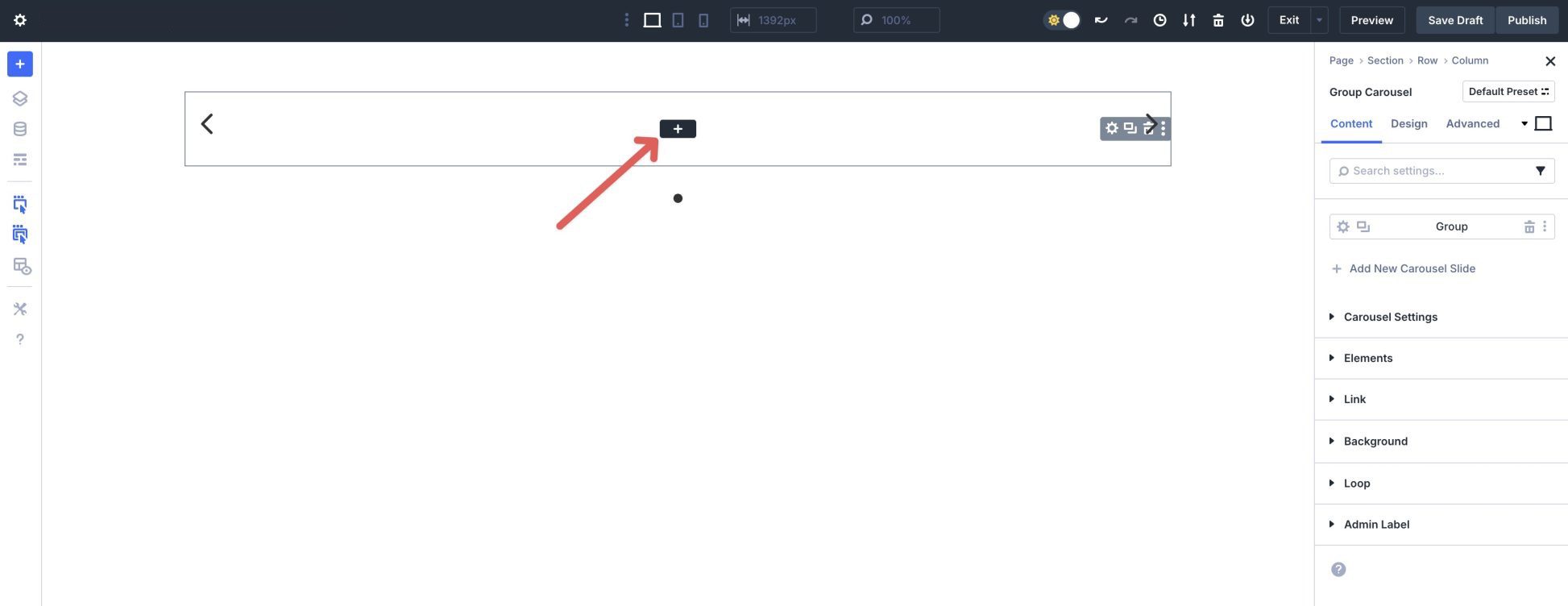Toggle the light/dark mode switch
The height and width of the screenshot is (606, 1568).
point(1062,20)
